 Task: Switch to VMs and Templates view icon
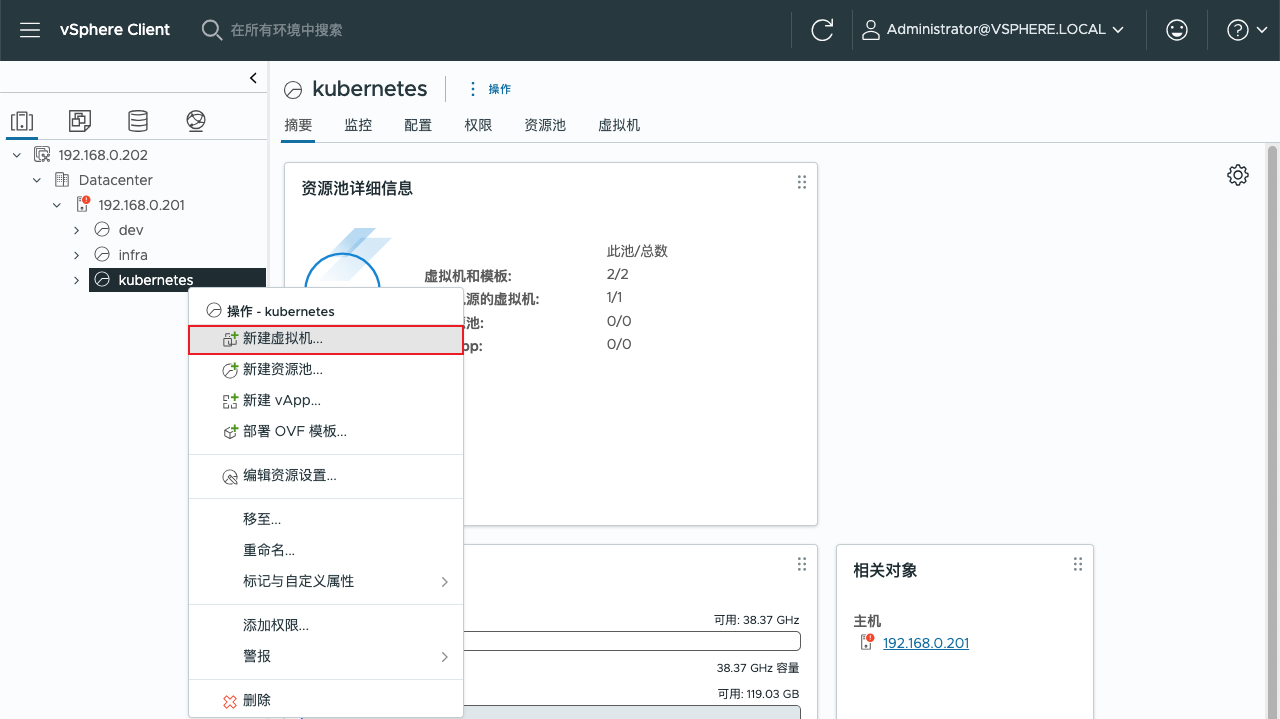80,122
